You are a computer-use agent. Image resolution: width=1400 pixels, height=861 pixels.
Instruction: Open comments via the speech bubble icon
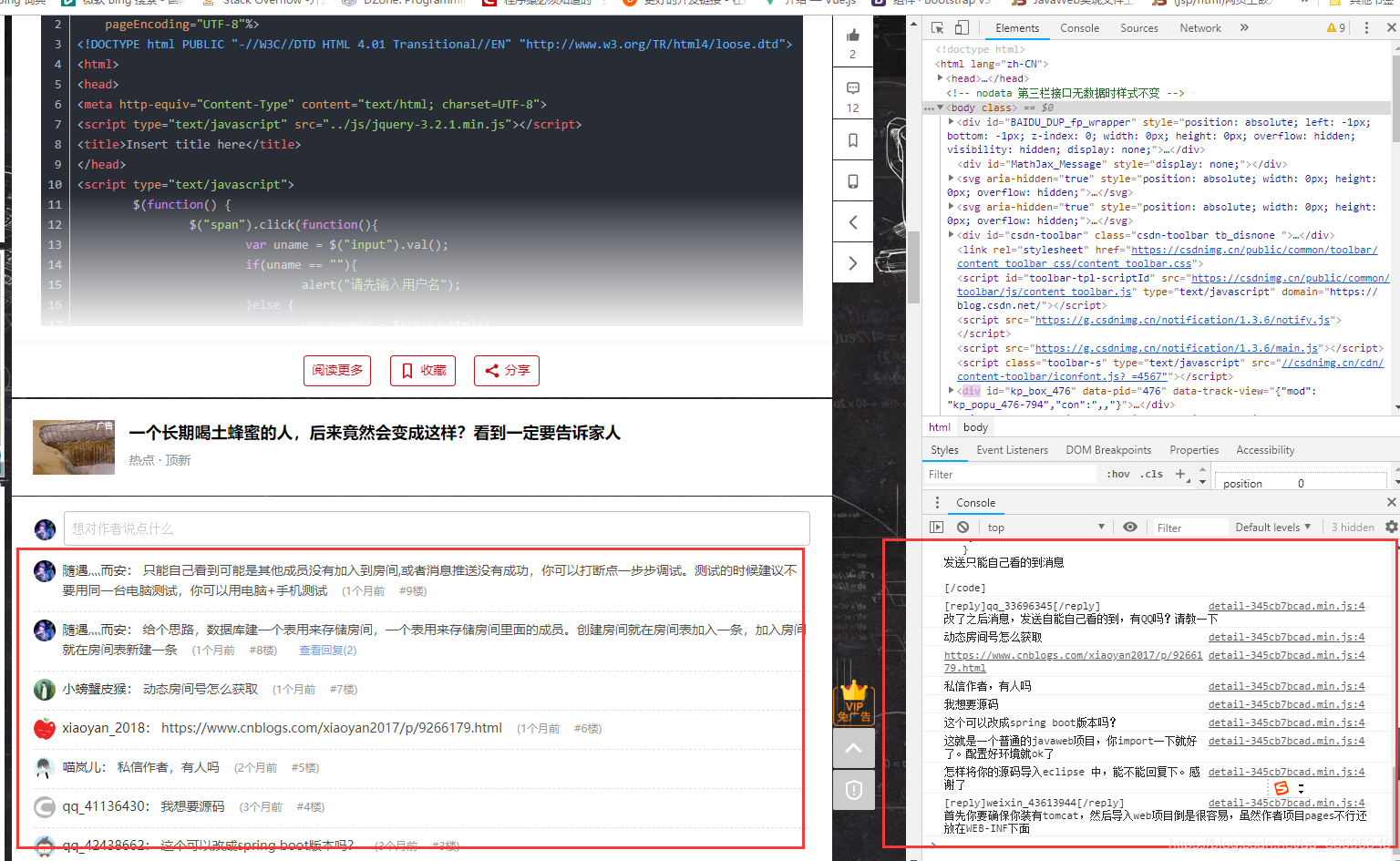(x=852, y=88)
